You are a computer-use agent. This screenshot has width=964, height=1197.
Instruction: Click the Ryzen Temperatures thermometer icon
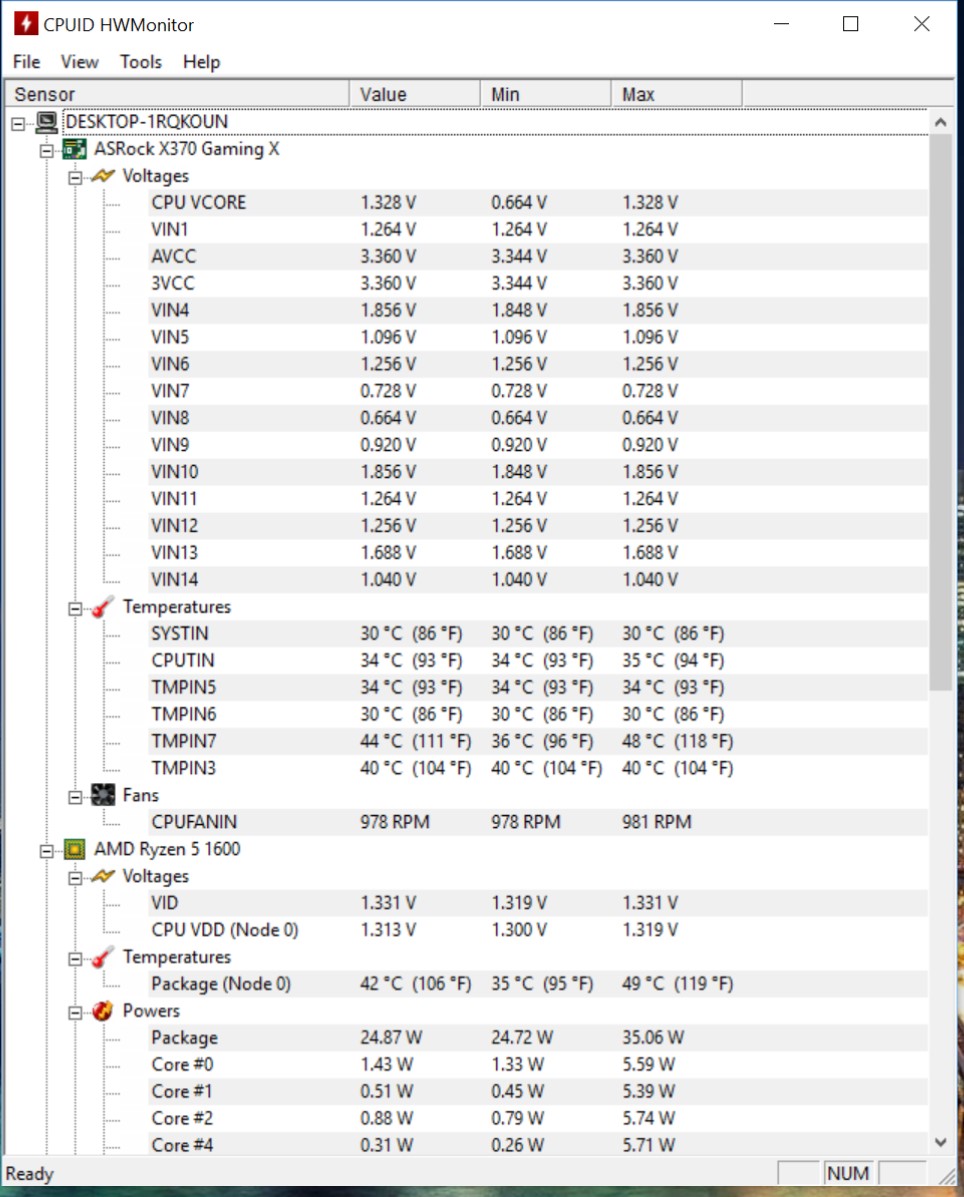pyautogui.click(x=103, y=957)
